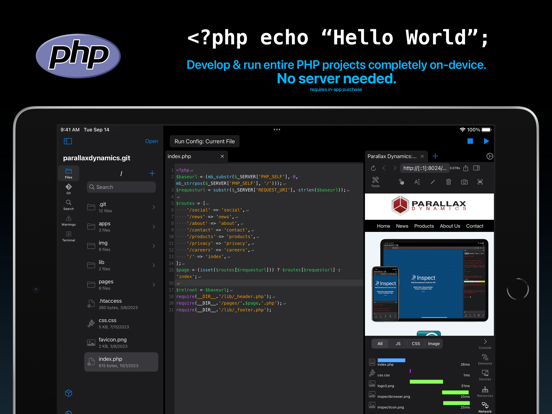Filter network requests by All
The width and height of the screenshot is (552, 414).
[x=380, y=344]
